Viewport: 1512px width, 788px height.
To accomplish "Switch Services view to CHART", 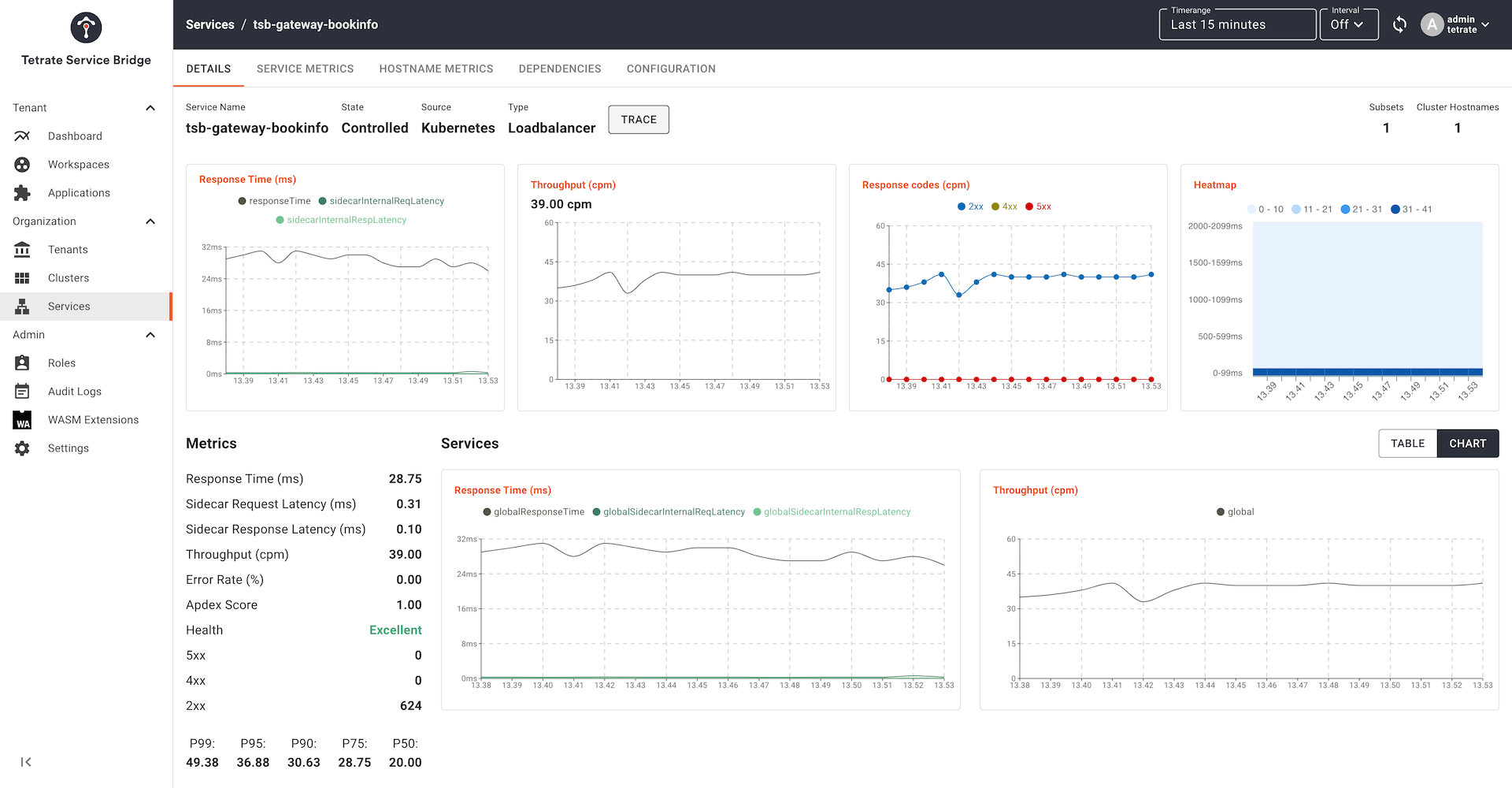I will pyautogui.click(x=1468, y=444).
